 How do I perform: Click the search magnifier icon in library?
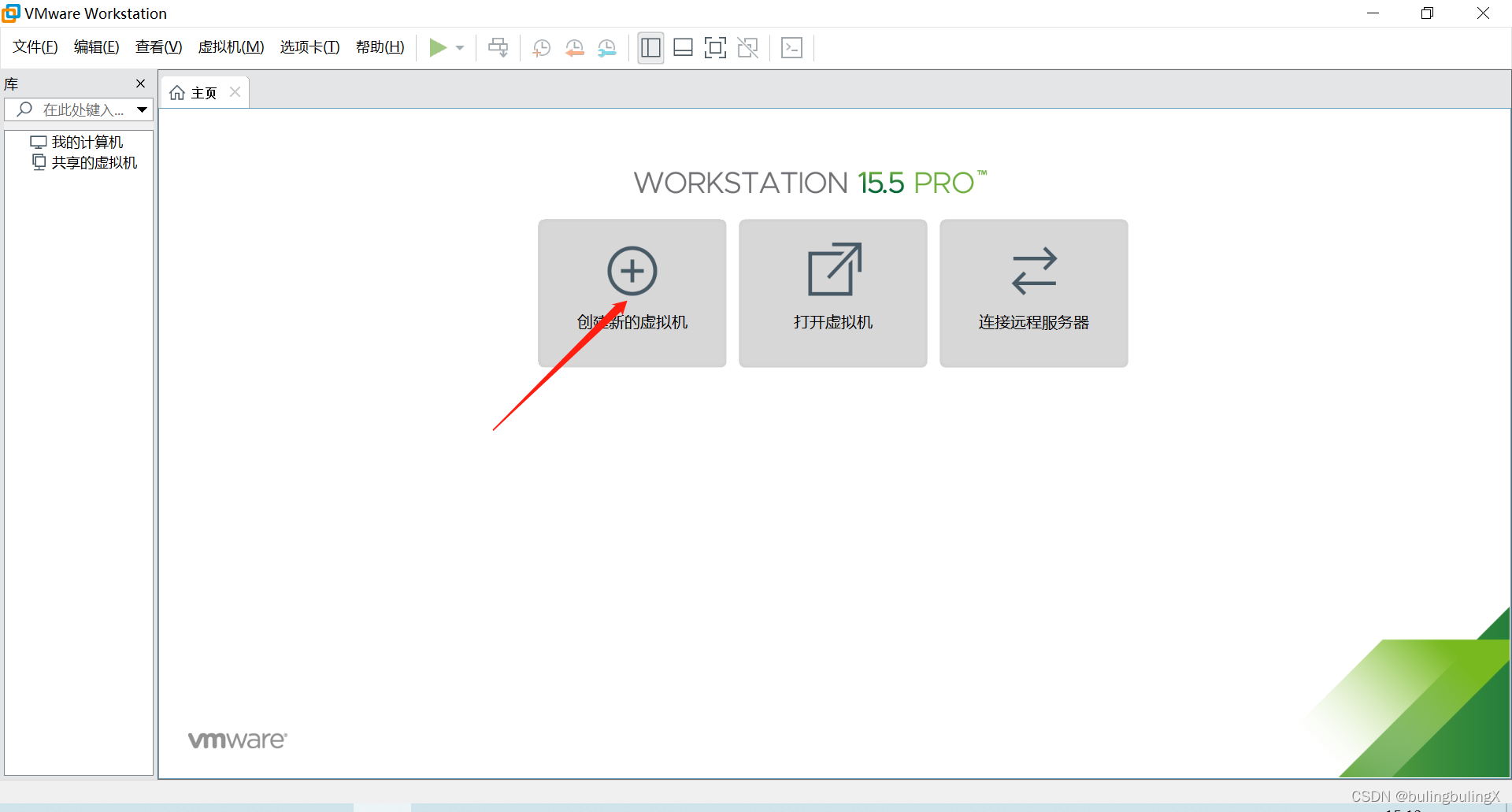click(x=24, y=109)
